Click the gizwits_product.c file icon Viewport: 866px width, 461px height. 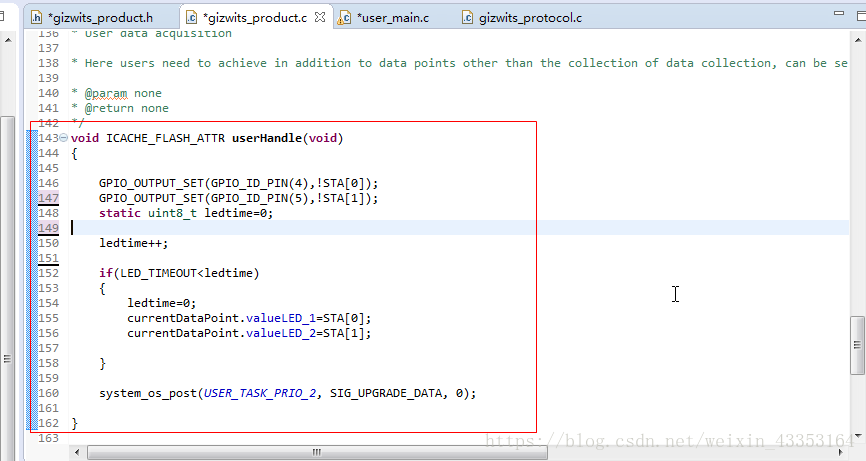coord(191,18)
